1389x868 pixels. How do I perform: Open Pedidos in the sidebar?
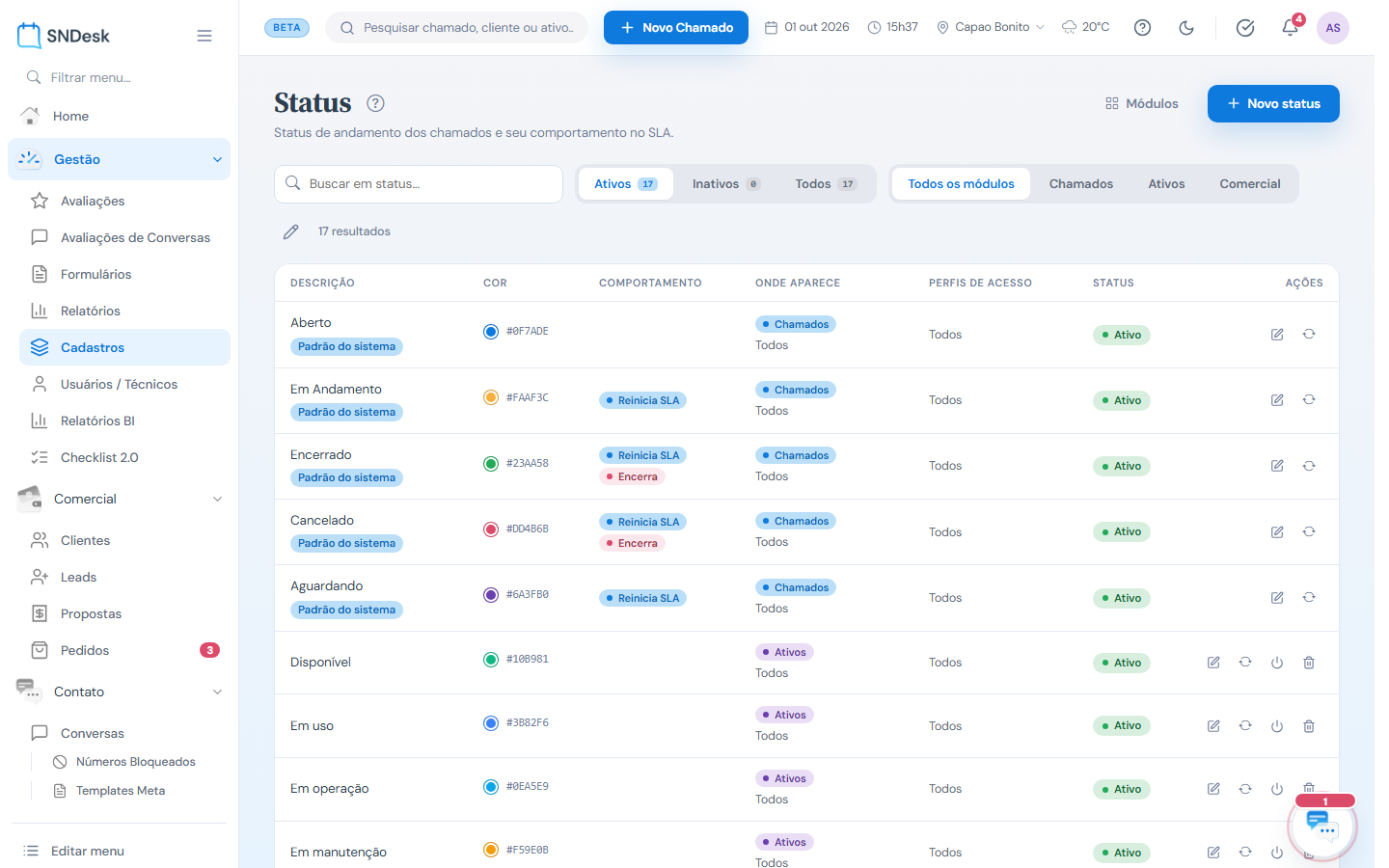point(124,650)
